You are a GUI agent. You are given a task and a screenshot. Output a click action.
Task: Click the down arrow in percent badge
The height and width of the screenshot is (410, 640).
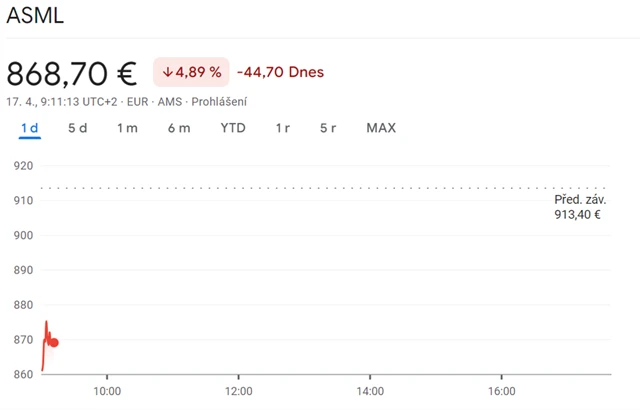coord(167,73)
